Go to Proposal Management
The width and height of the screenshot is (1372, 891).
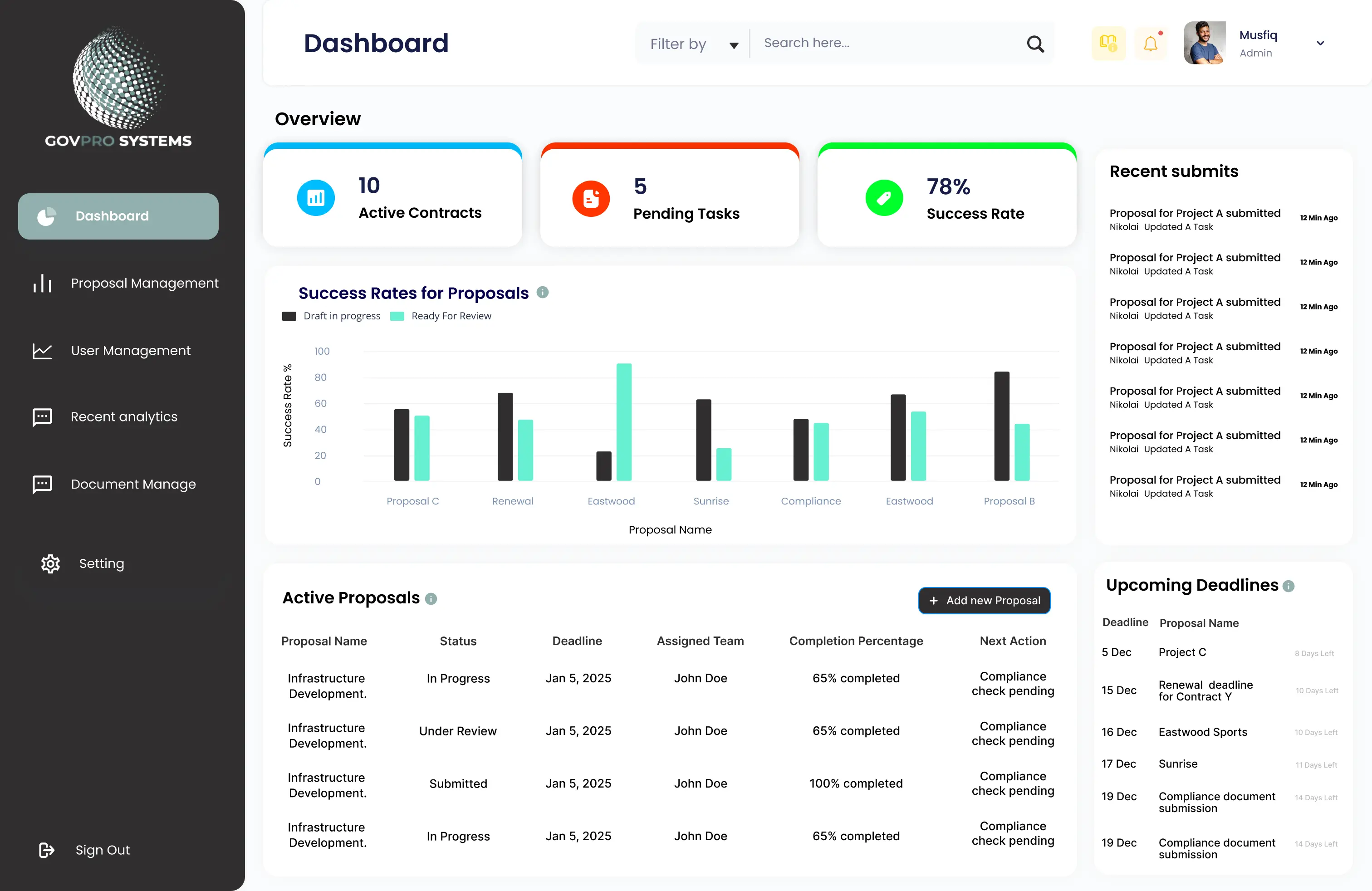coord(125,283)
